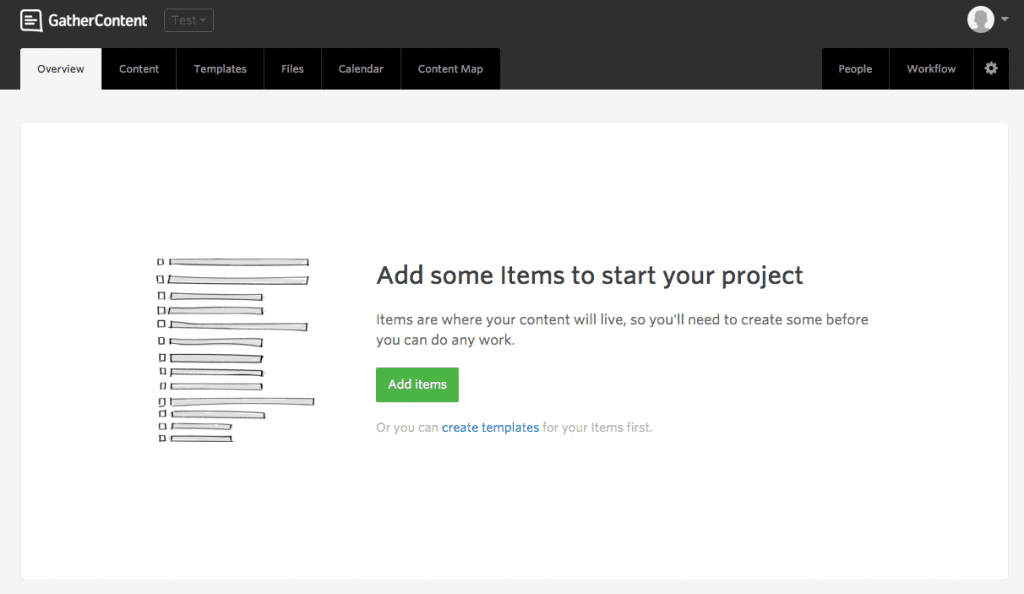Click the user avatar icon
The image size is (1024, 594).
[x=980, y=20]
